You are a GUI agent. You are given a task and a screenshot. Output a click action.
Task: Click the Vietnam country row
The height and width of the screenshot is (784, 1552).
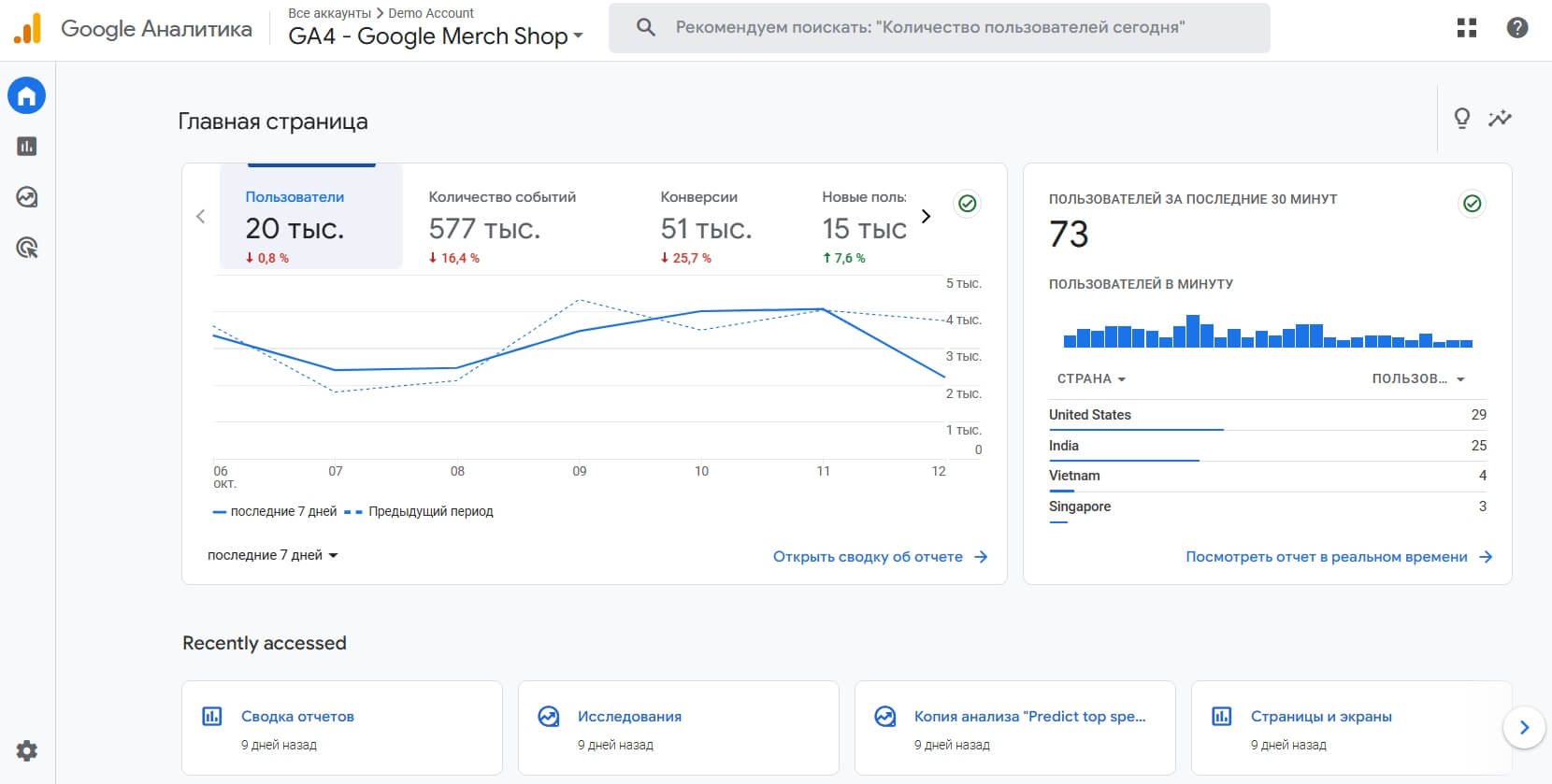point(1268,476)
